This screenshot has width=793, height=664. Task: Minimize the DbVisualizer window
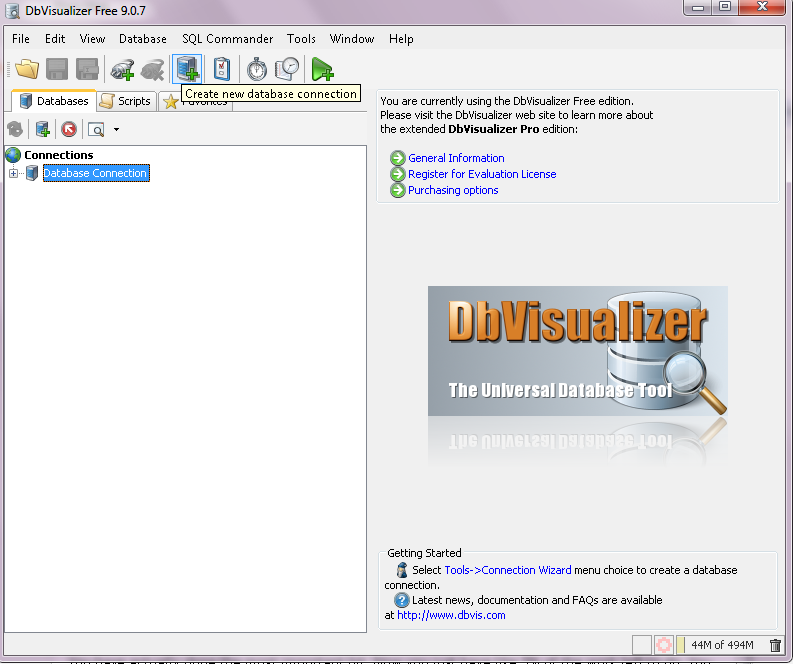(698, 8)
